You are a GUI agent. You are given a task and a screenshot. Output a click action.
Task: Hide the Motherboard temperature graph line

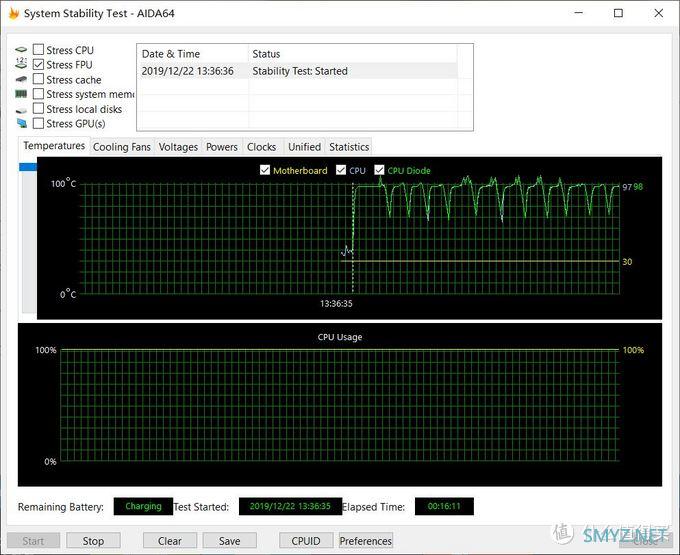point(265,170)
